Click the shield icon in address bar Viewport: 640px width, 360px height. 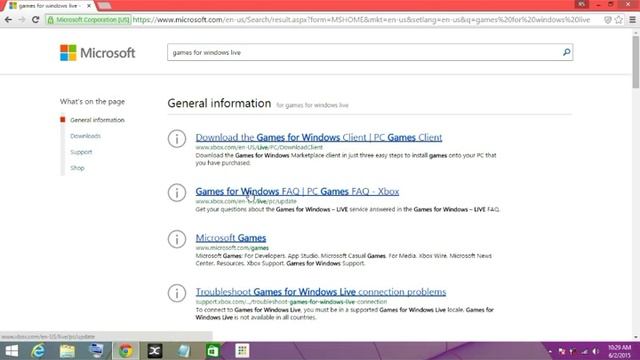[608, 20]
